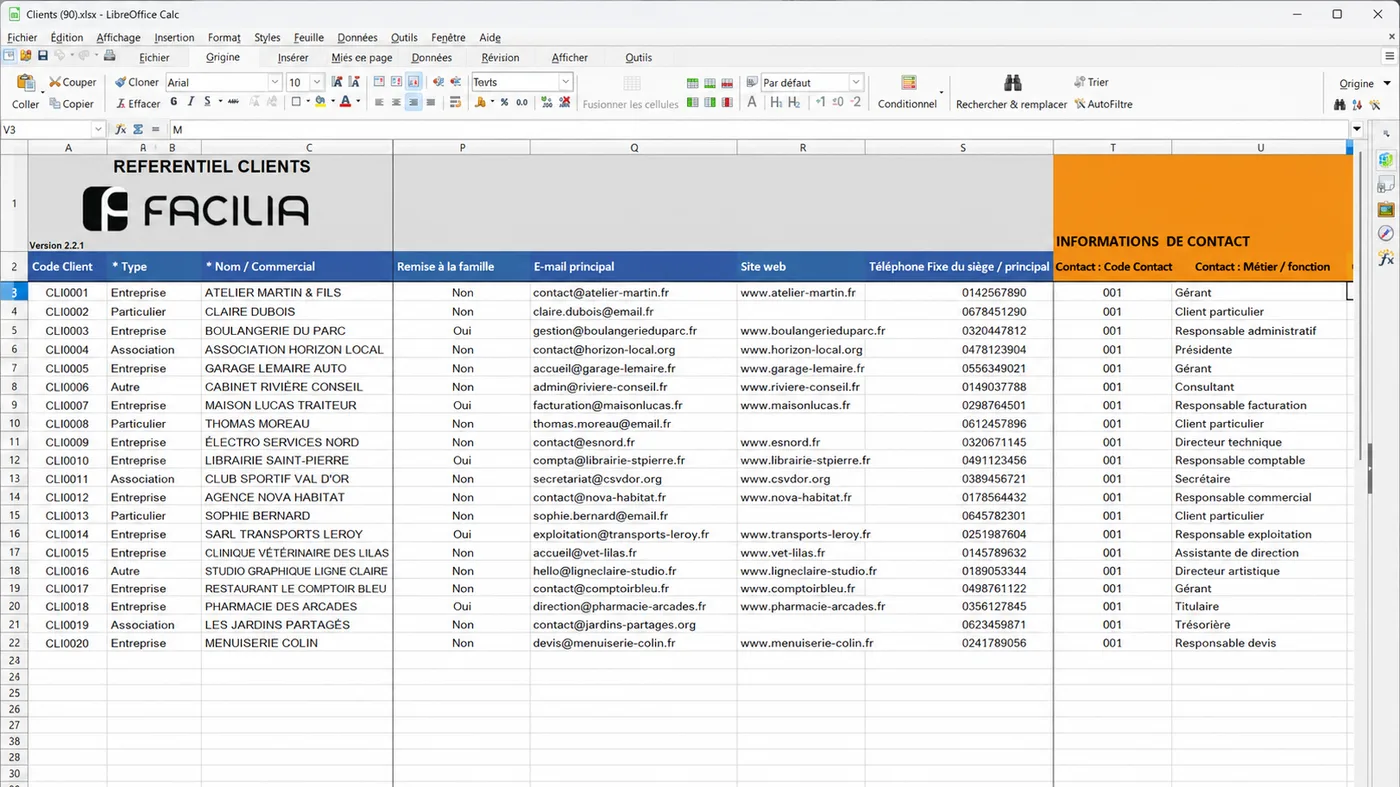Click Couper scissors button
Viewport: 1400px width, 787px height.
(72, 82)
